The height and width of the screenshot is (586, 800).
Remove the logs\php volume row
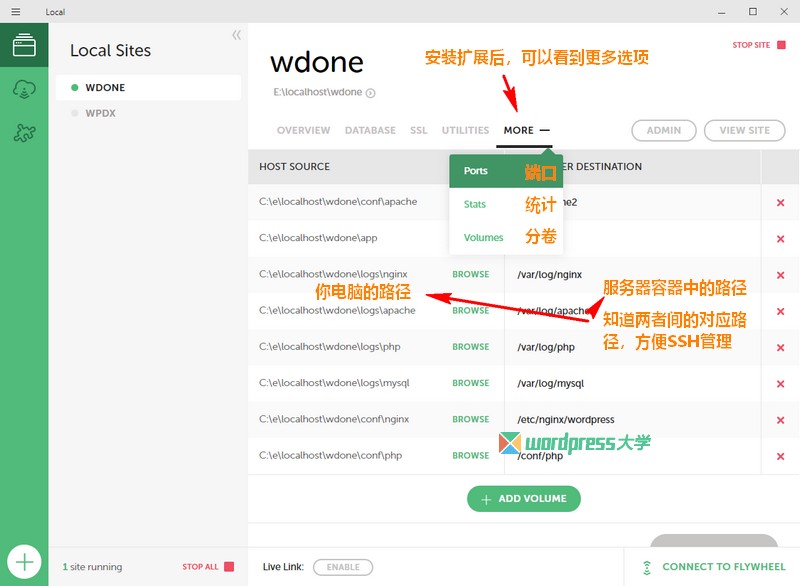tap(780, 347)
